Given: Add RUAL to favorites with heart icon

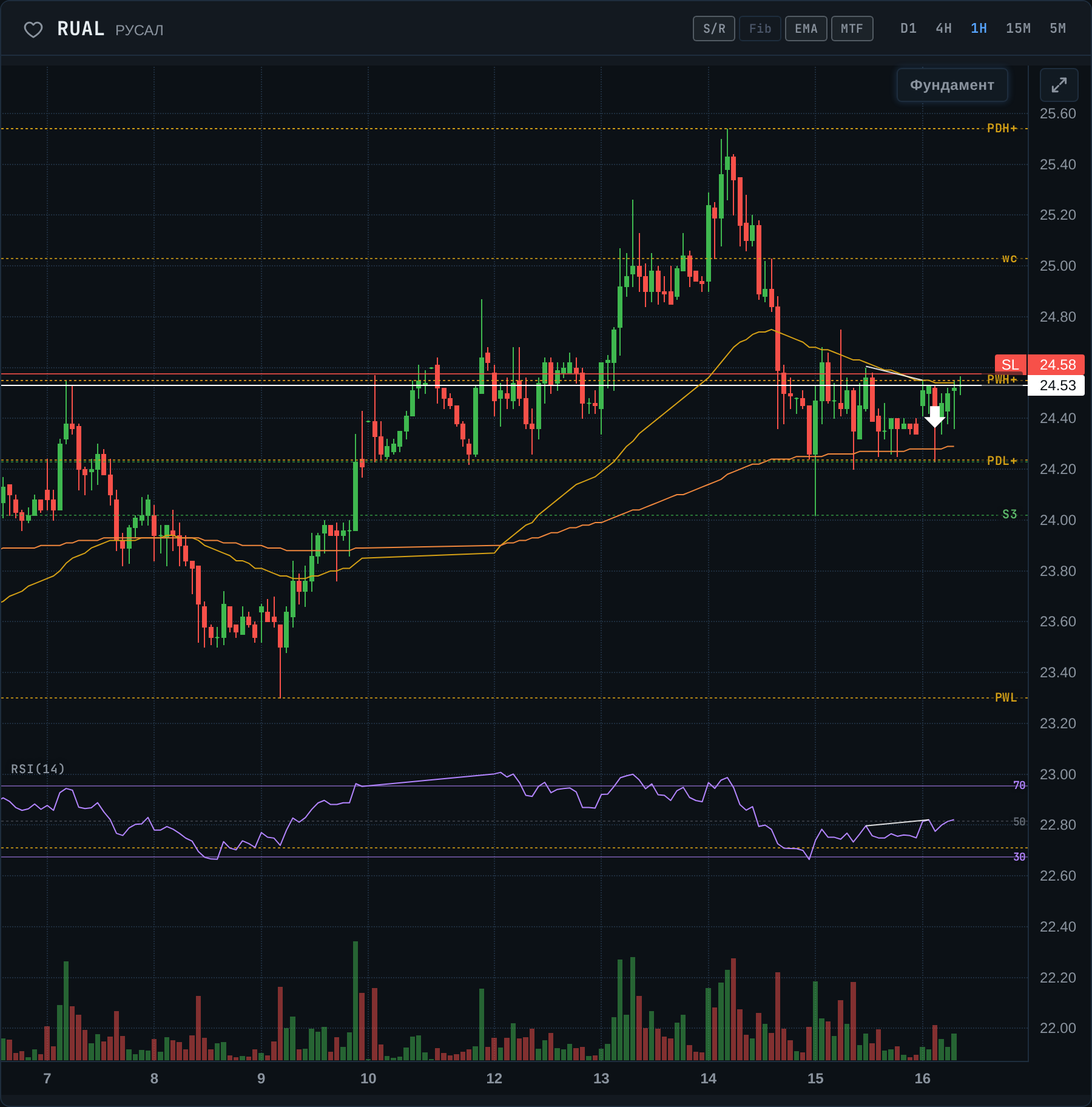Looking at the screenshot, I should [33, 29].
